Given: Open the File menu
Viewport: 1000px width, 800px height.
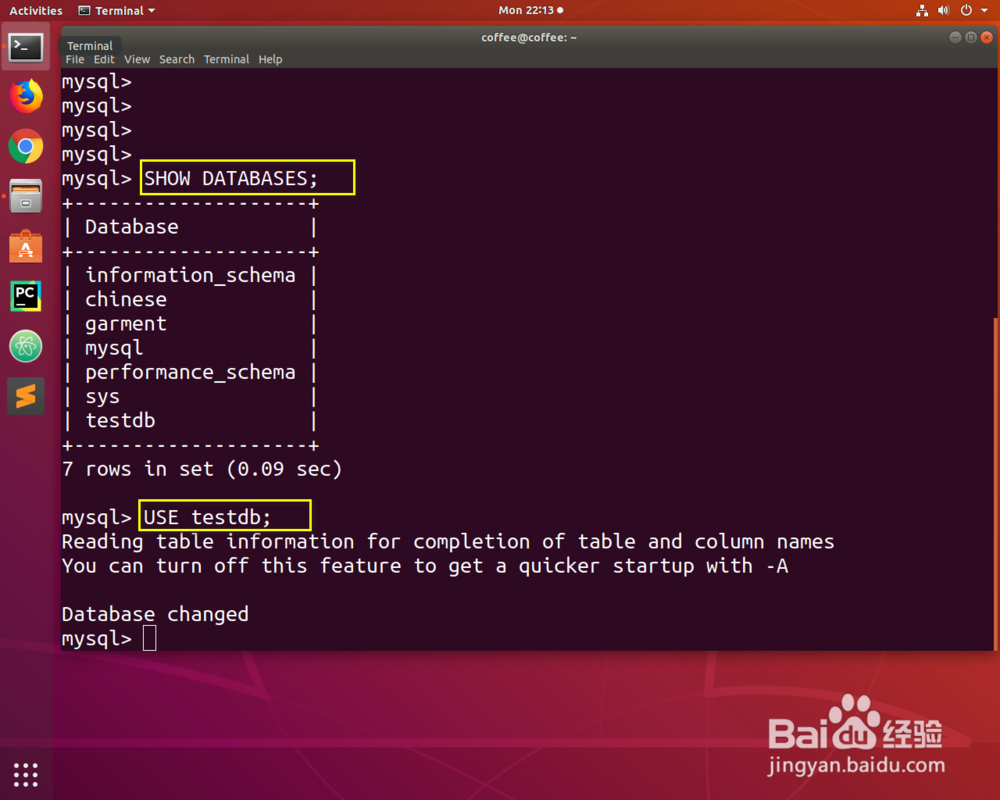Looking at the screenshot, I should click(75, 59).
